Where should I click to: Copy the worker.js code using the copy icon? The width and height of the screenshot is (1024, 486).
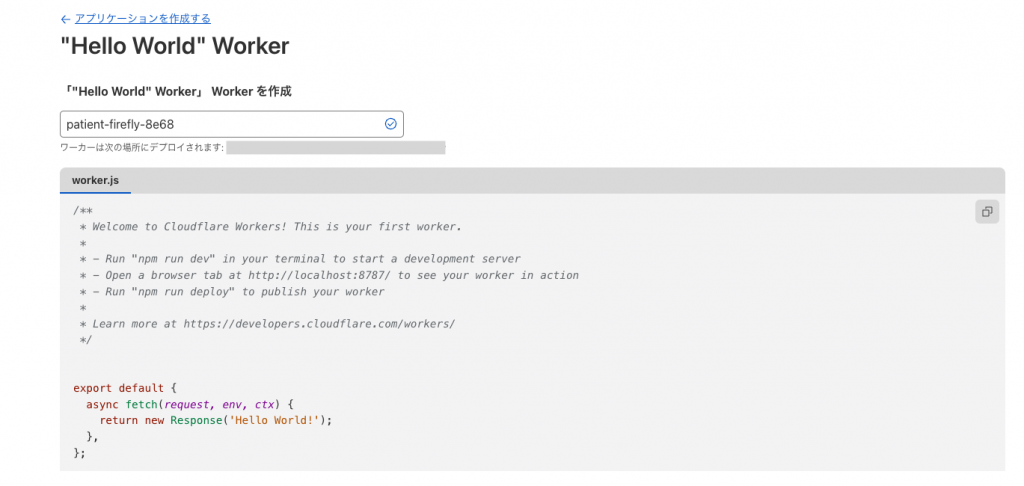tap(987, 212)
